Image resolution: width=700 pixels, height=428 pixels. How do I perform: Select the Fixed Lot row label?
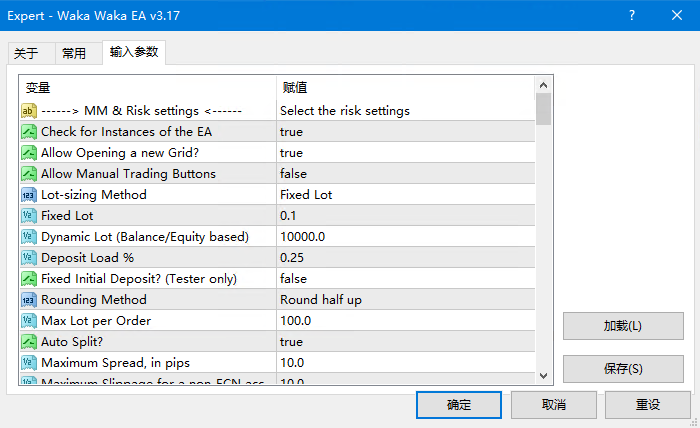[67, 216]
